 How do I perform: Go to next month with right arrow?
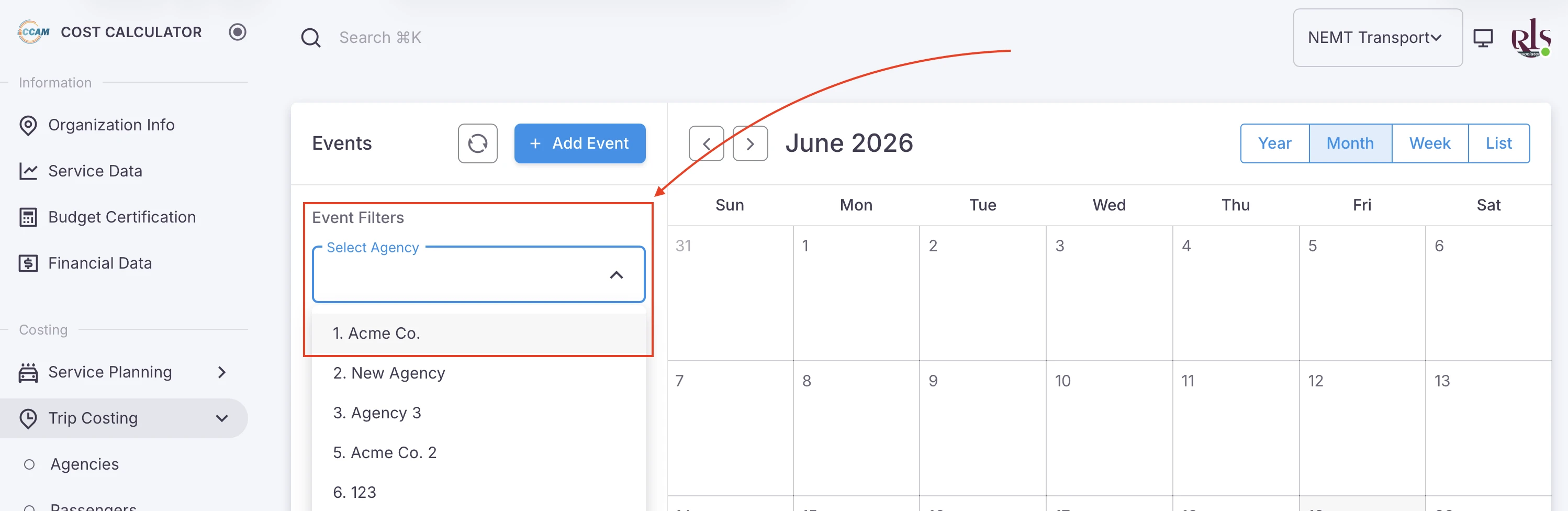point(750,144)
